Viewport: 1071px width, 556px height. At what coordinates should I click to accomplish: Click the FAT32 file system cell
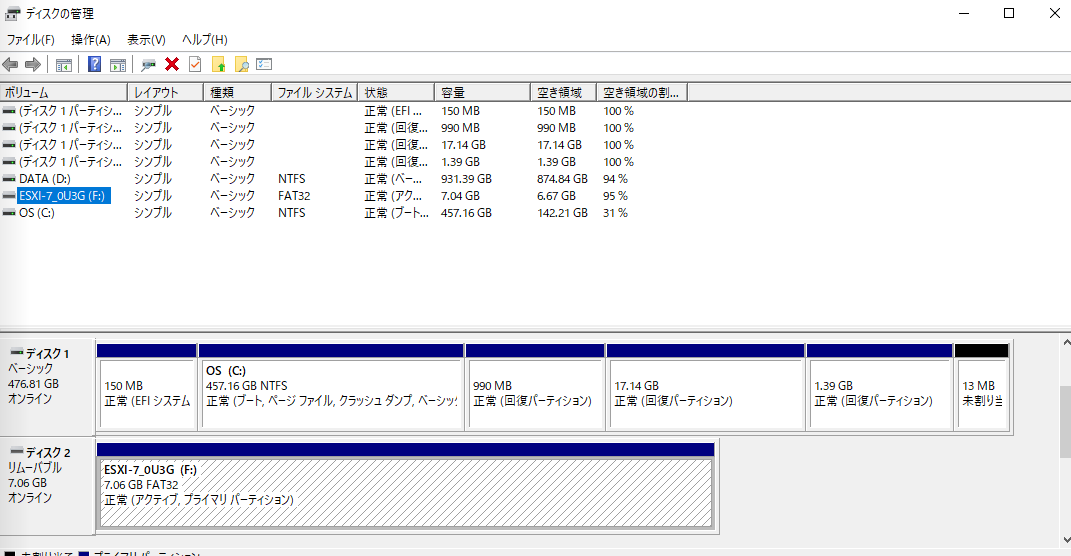click(x=294, y=196)
